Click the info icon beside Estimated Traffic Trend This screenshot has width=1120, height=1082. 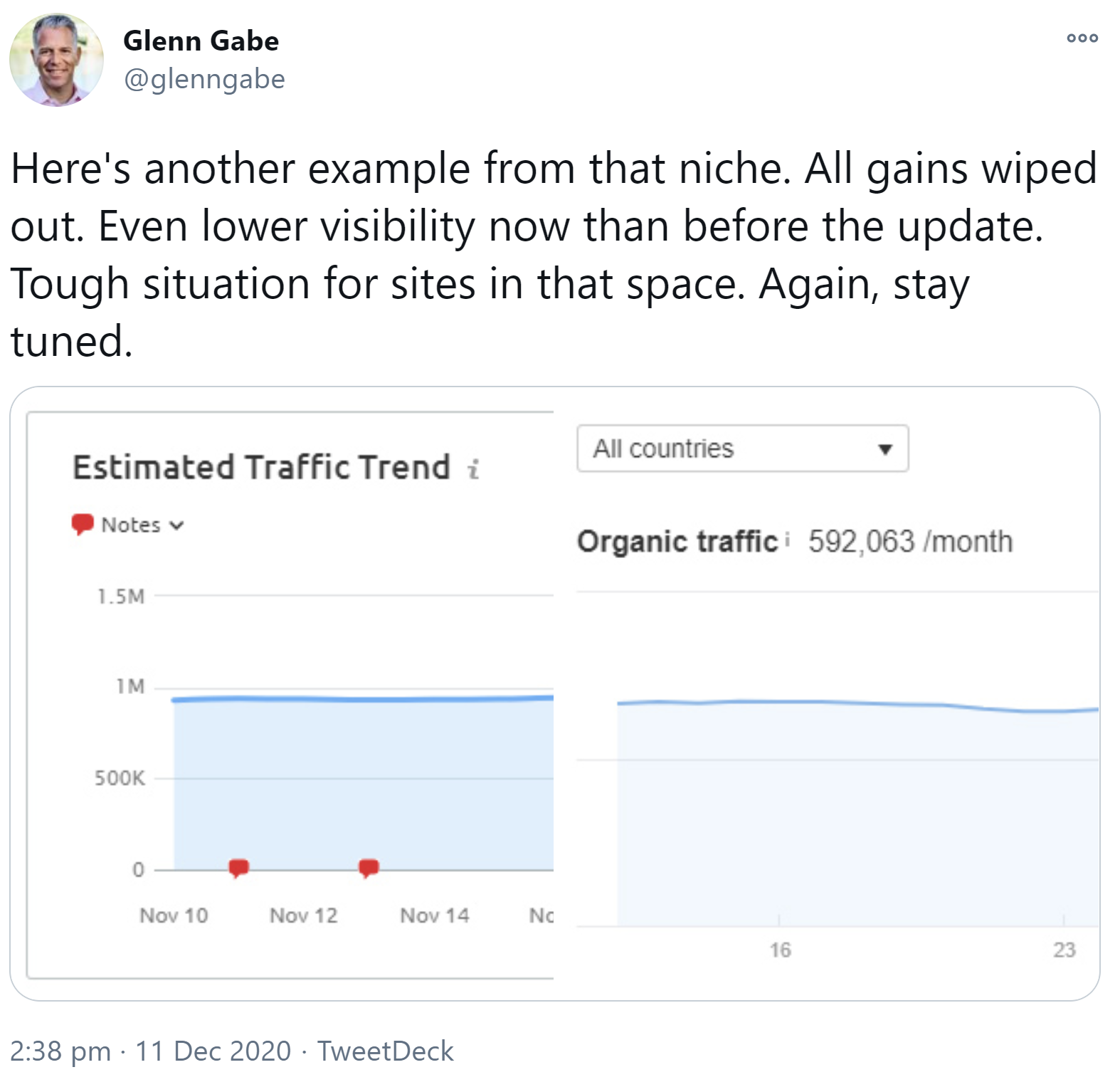471,470
